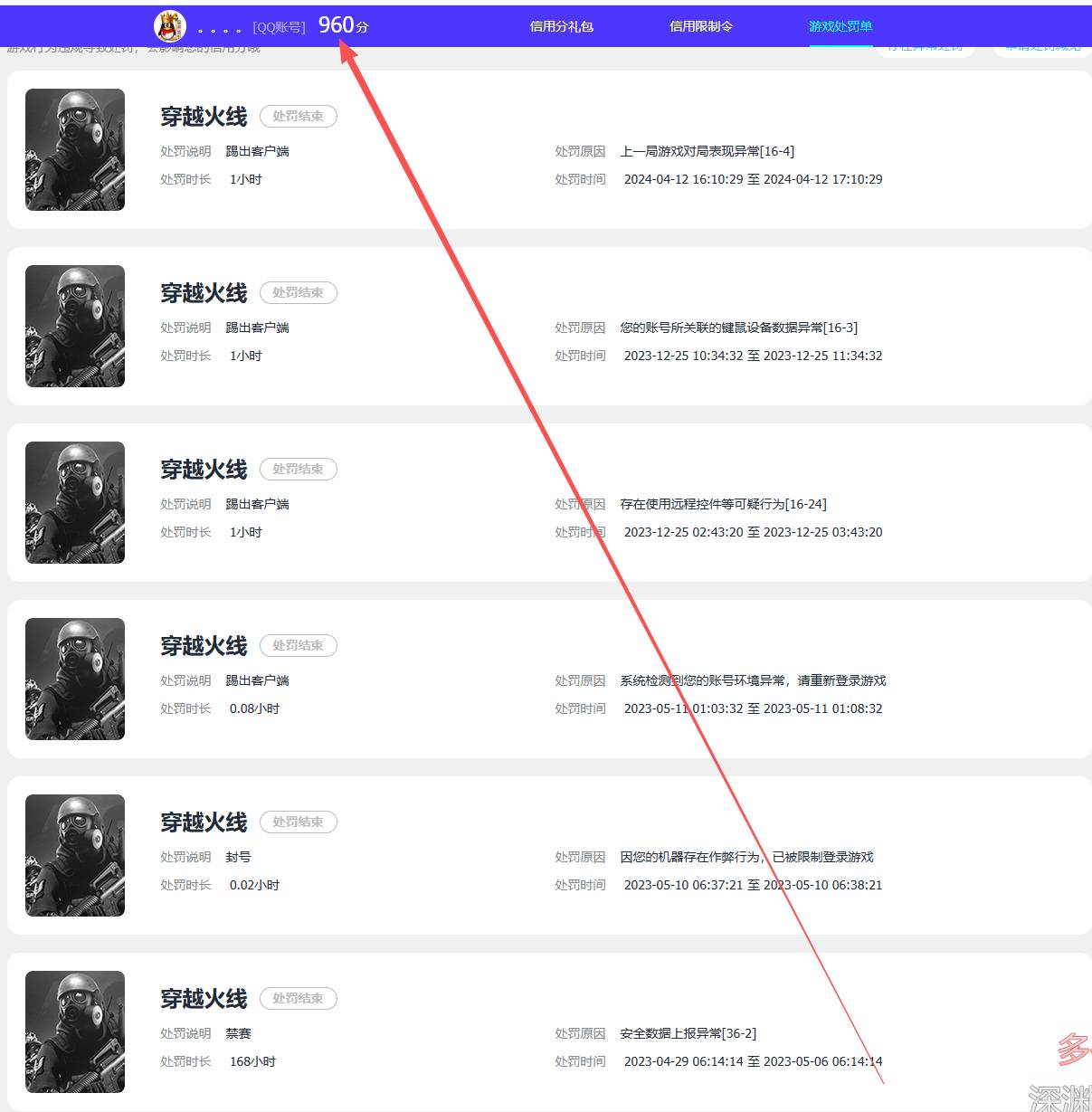Click reason text 存在使用远程控件等可疑行为[16-24]
1092x1112 pixels.
coord(723,504)
